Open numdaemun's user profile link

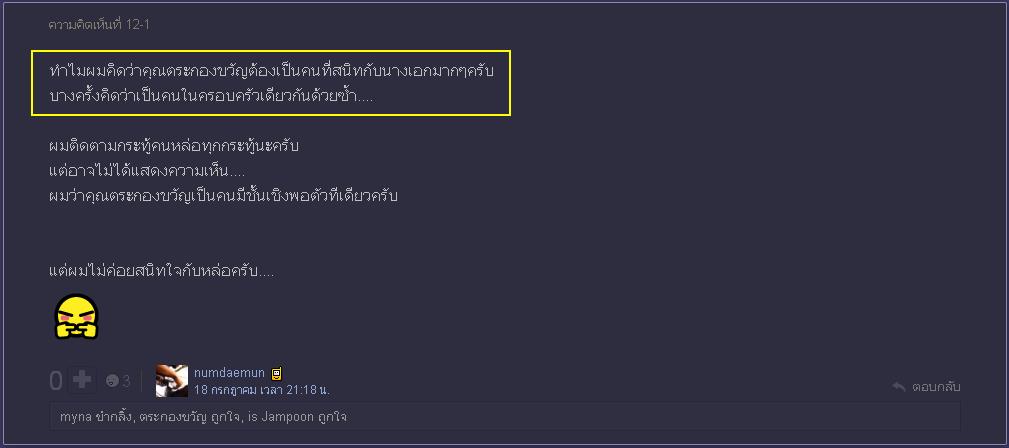pos(229,373)
